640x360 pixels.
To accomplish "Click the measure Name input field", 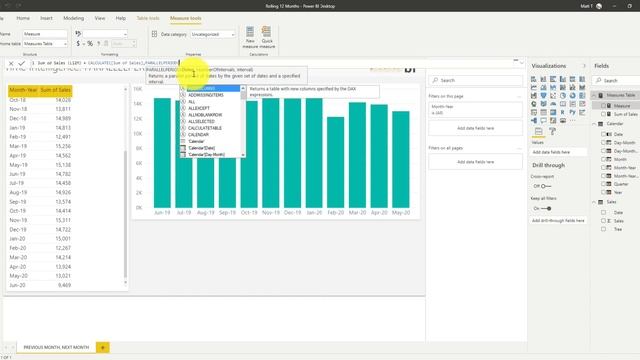I will tap(45, 34).
